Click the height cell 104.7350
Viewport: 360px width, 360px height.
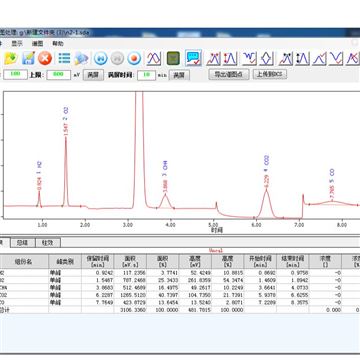point(196,295)
